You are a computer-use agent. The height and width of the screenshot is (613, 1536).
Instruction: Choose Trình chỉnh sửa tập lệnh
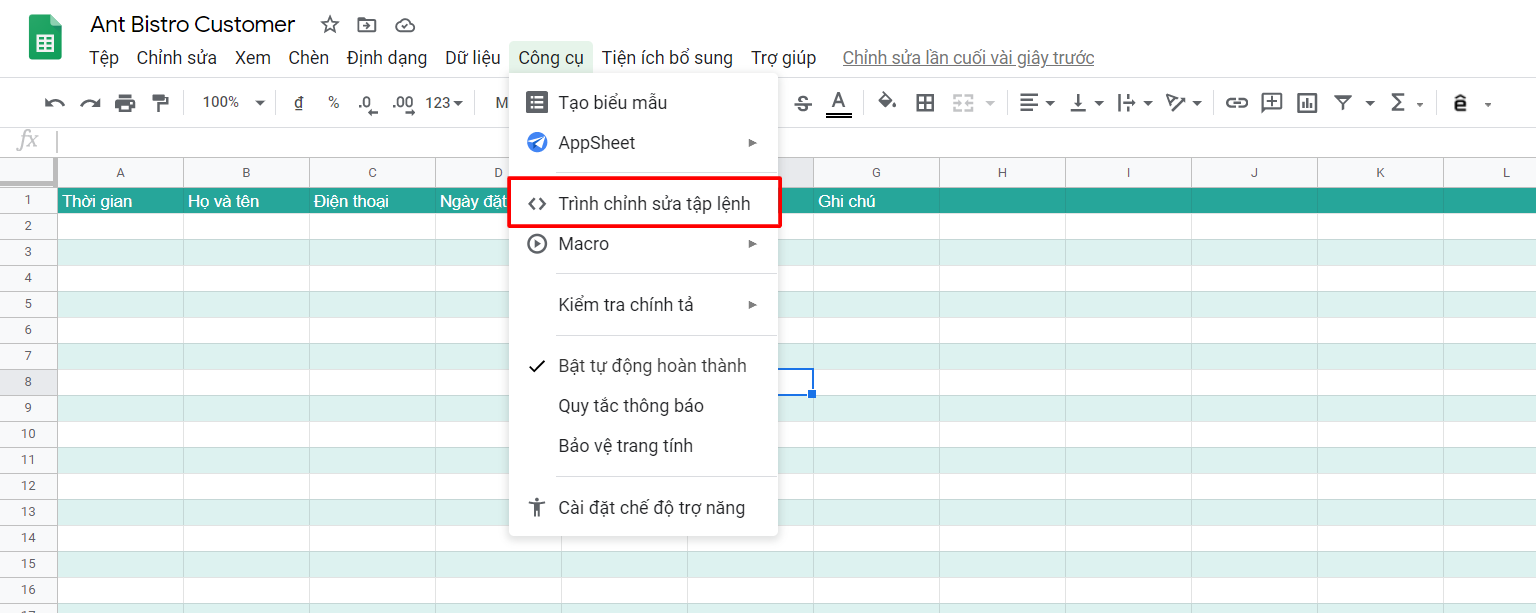[643, 204]
